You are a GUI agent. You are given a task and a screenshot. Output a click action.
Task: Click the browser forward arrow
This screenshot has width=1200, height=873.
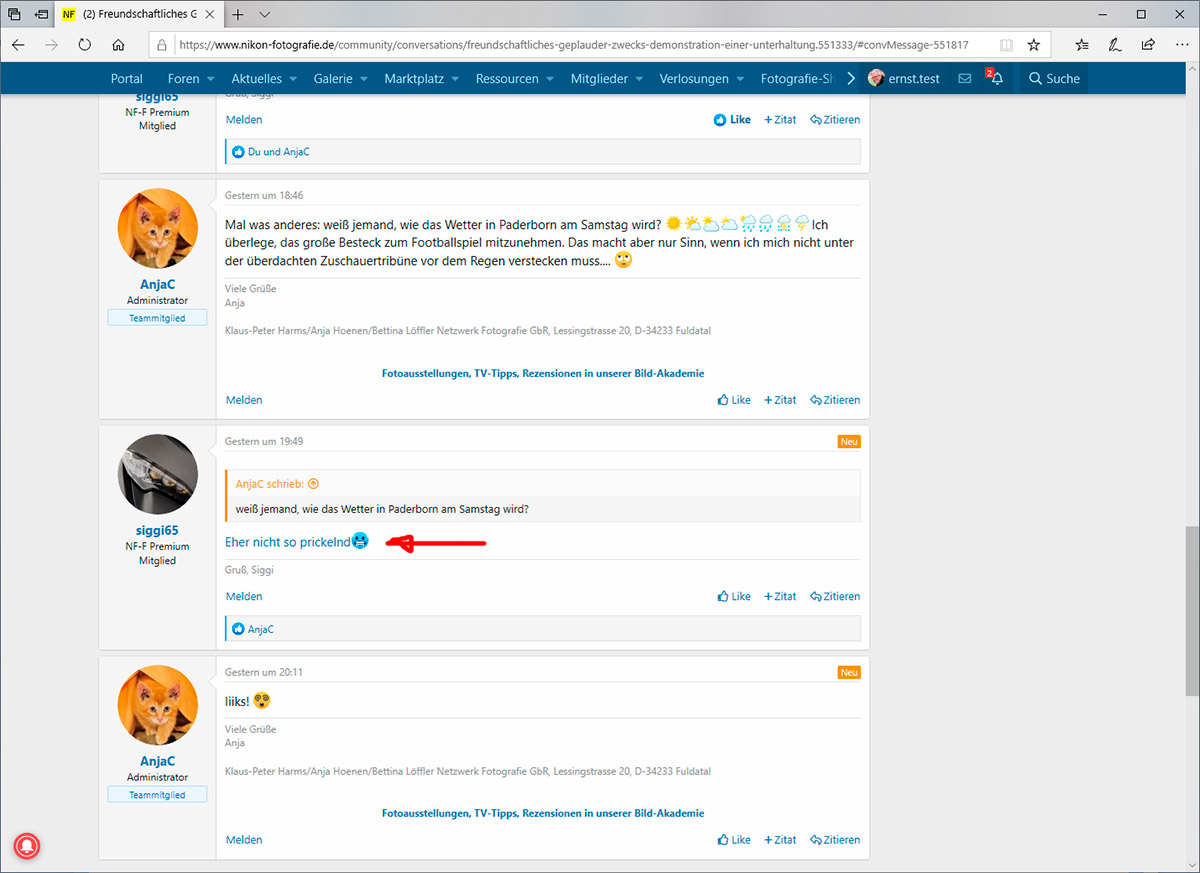click(x=51, y=45)
